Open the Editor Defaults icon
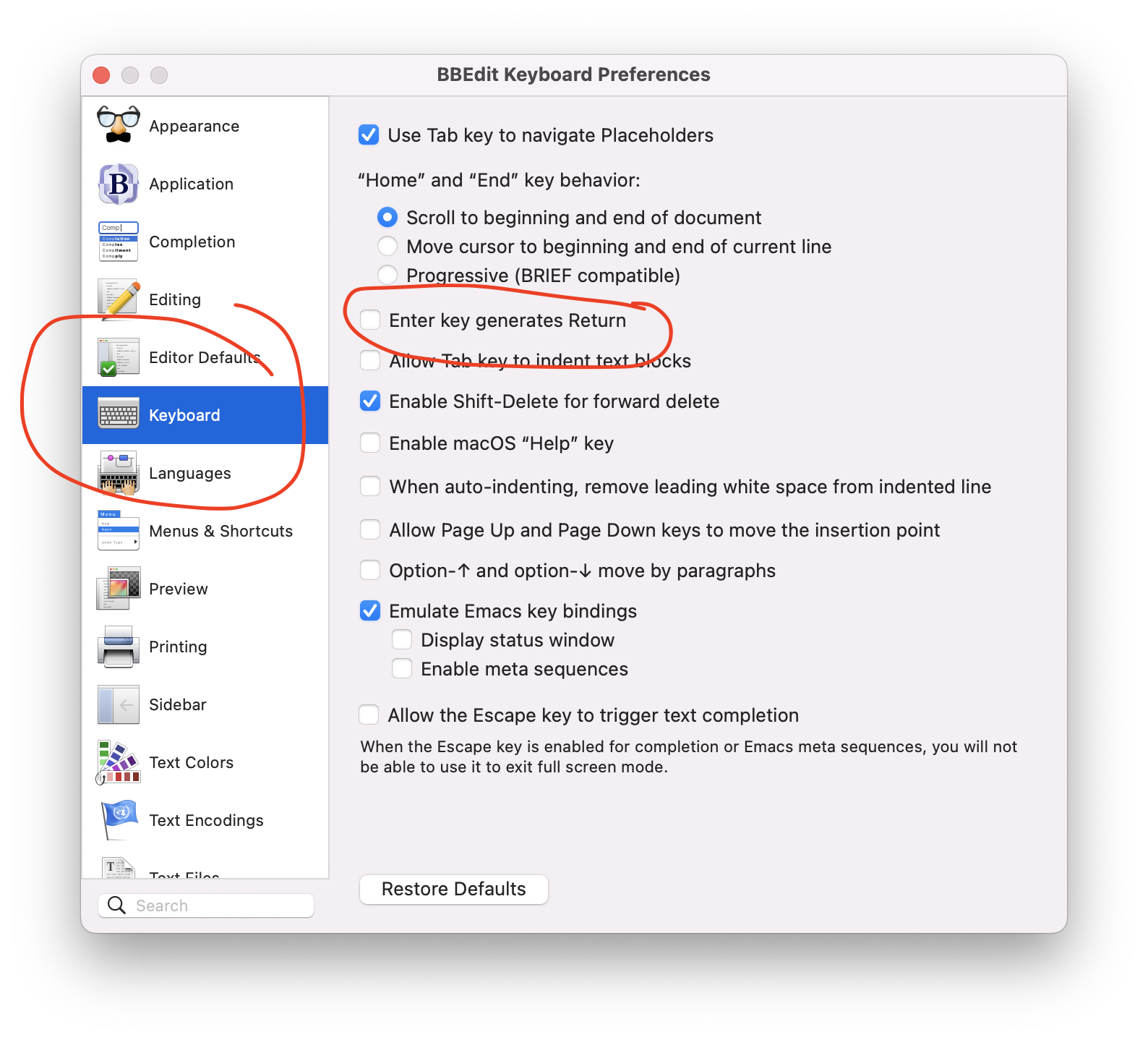This screenshot has height=1040, width=1148. tap(118, 357)
